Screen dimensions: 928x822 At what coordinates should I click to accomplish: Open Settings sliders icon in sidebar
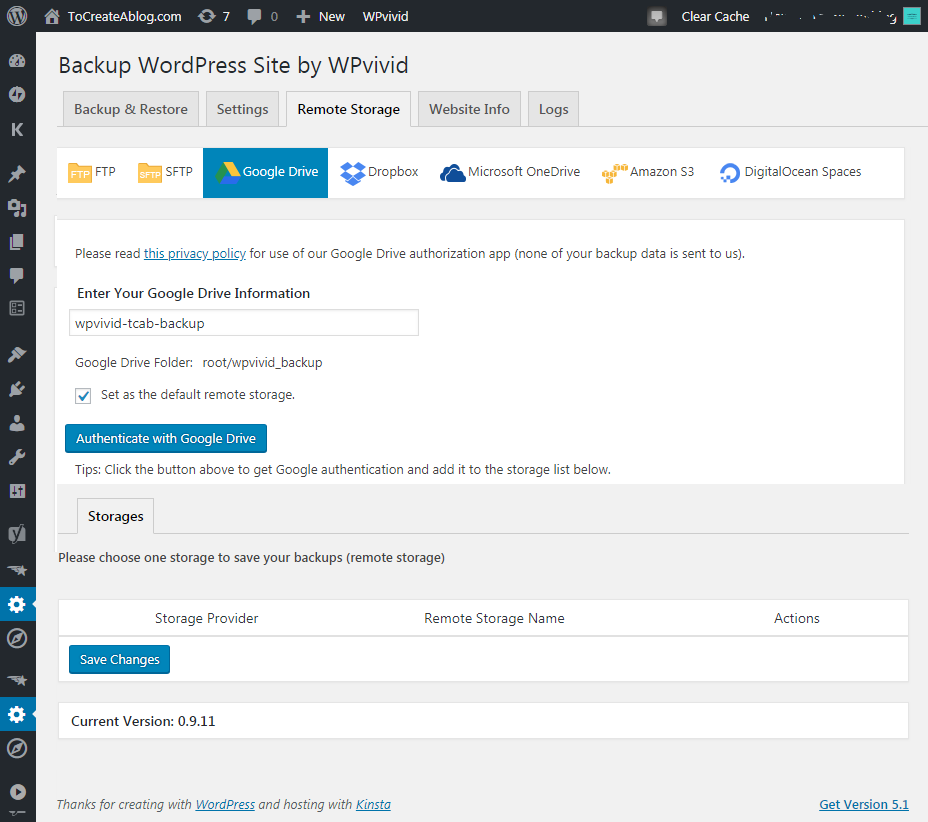[x=17, y=491]
